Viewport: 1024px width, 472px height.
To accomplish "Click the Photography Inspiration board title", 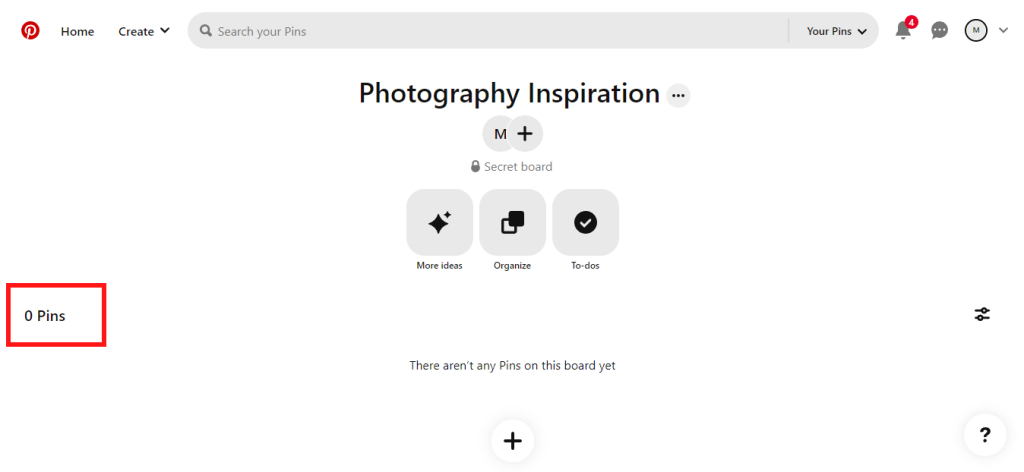I will pos(509,94).
